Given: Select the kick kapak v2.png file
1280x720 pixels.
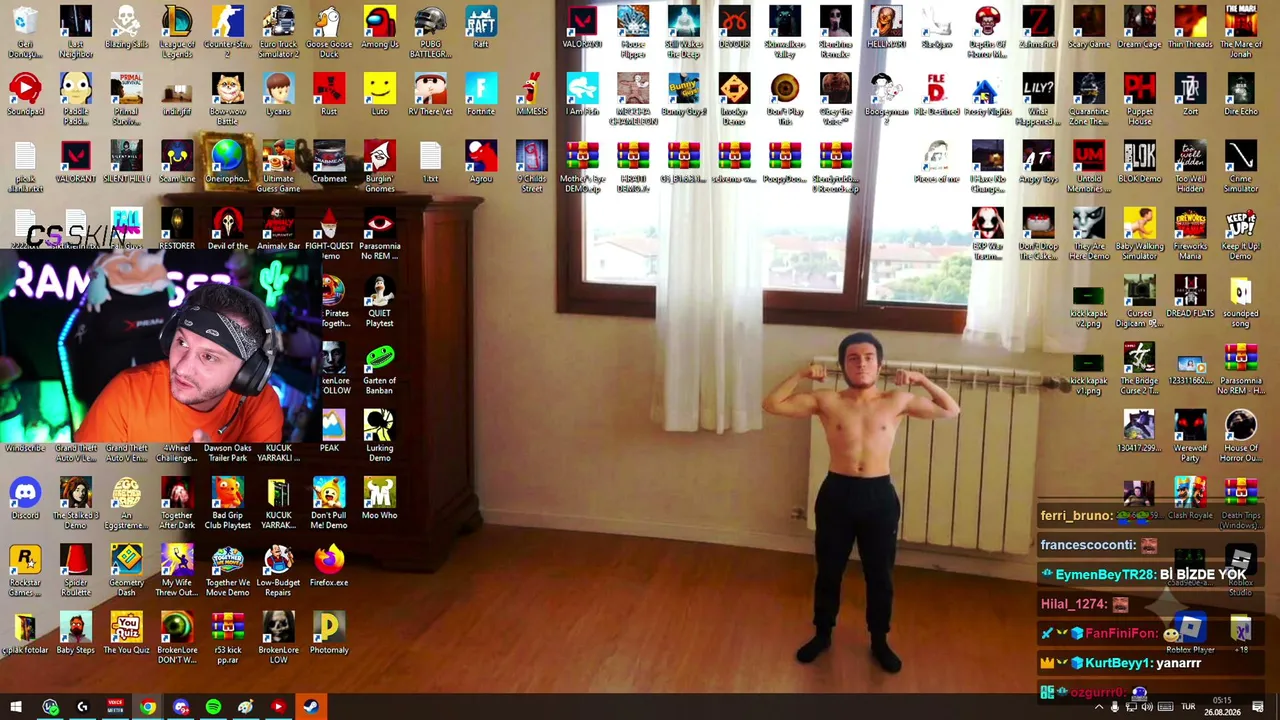Looking at the screenshot, I should 1088,305.
